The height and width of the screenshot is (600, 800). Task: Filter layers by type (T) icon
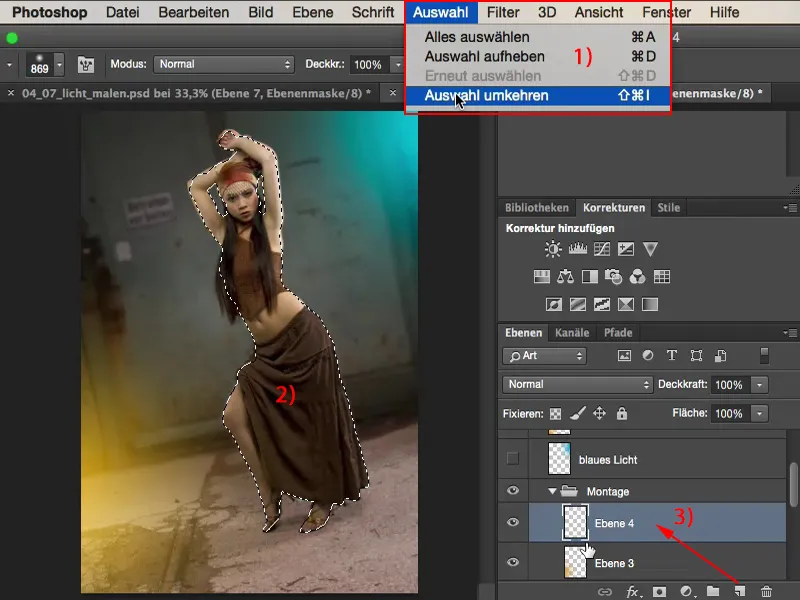tap(672, 356)
